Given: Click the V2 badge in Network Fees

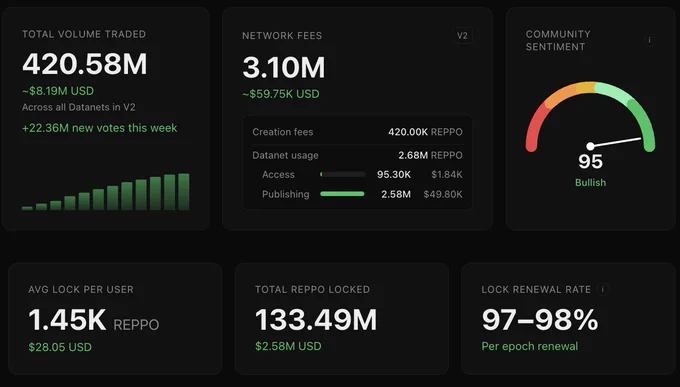Looking at the screenshot, I should [x=462, y=36].
